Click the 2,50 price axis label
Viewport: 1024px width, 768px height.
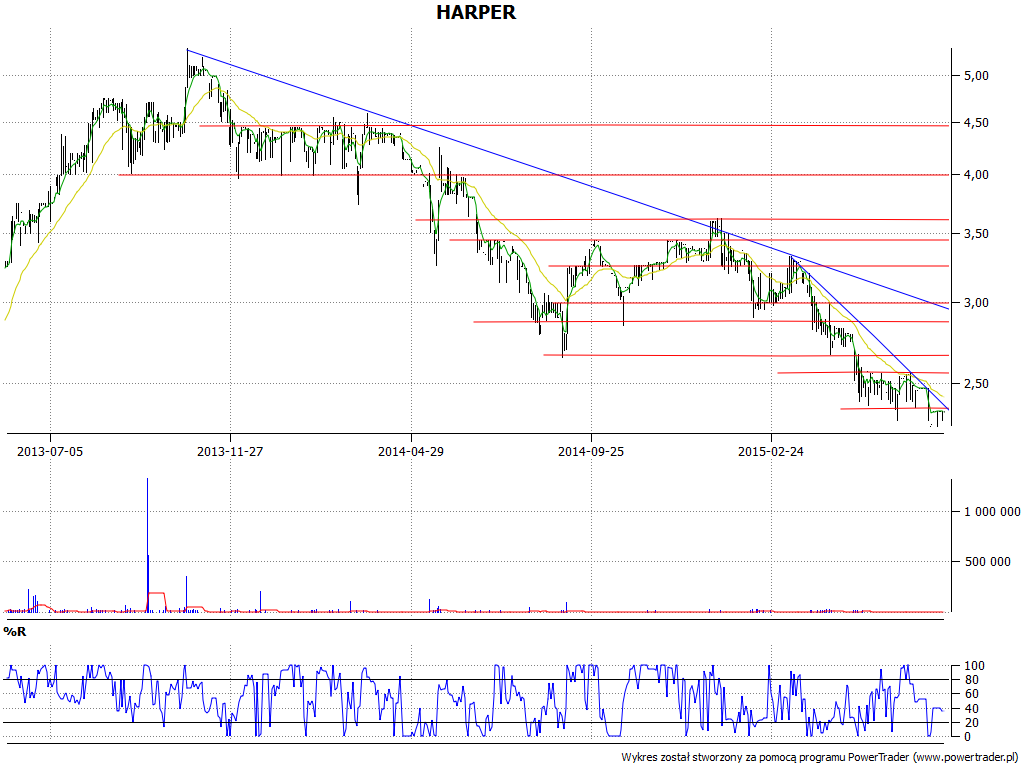pyautogui.click(x=976, y=384)
